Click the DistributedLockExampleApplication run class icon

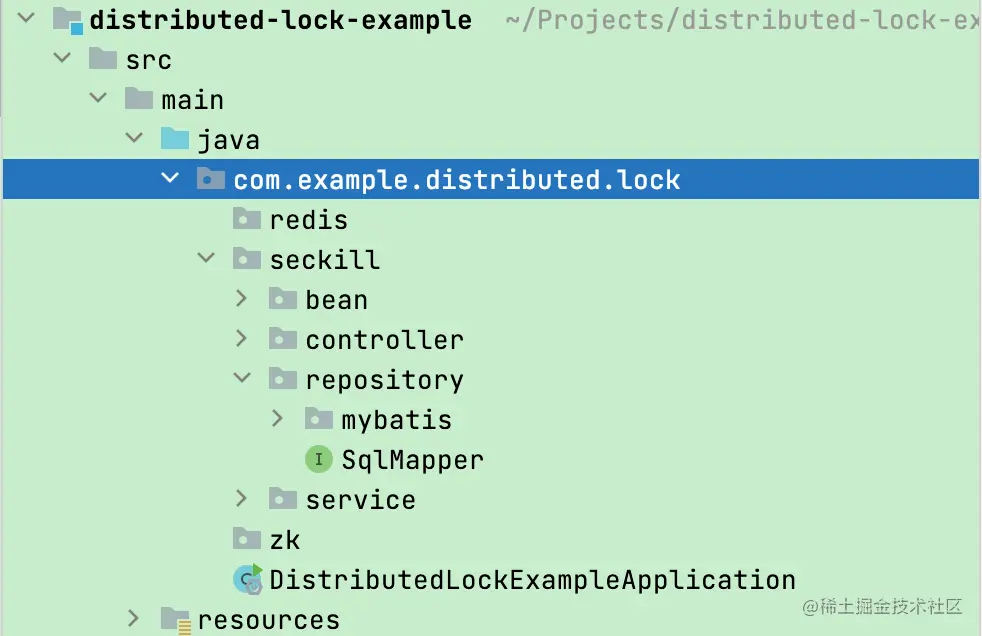(248, 579)
